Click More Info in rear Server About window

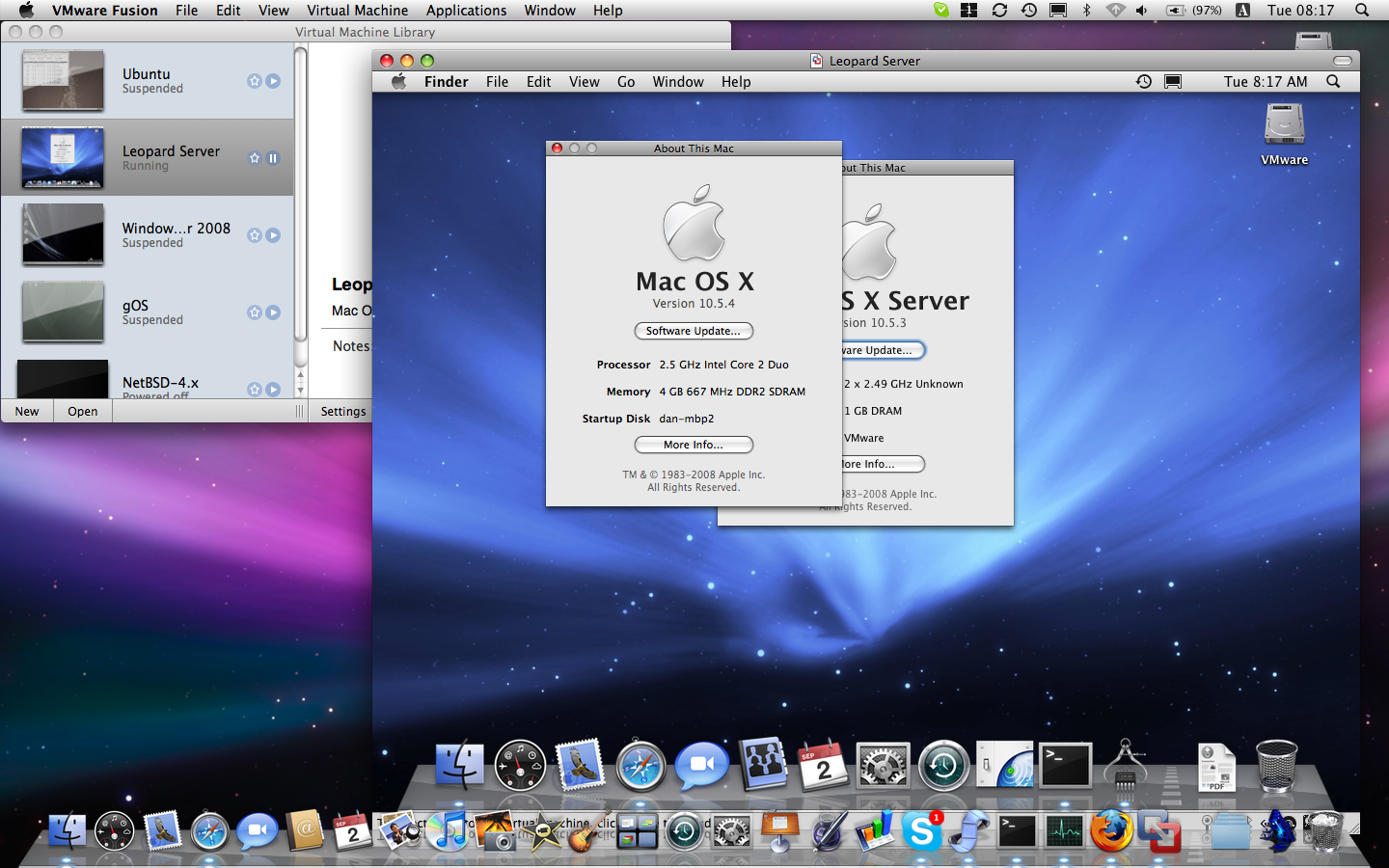(882, 464)
